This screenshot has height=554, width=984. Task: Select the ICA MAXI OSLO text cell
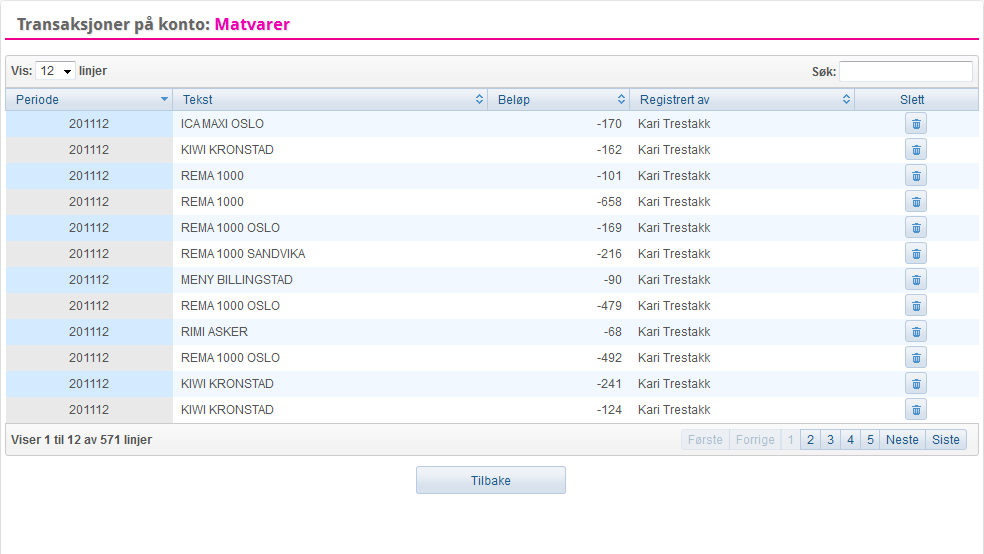330,124
